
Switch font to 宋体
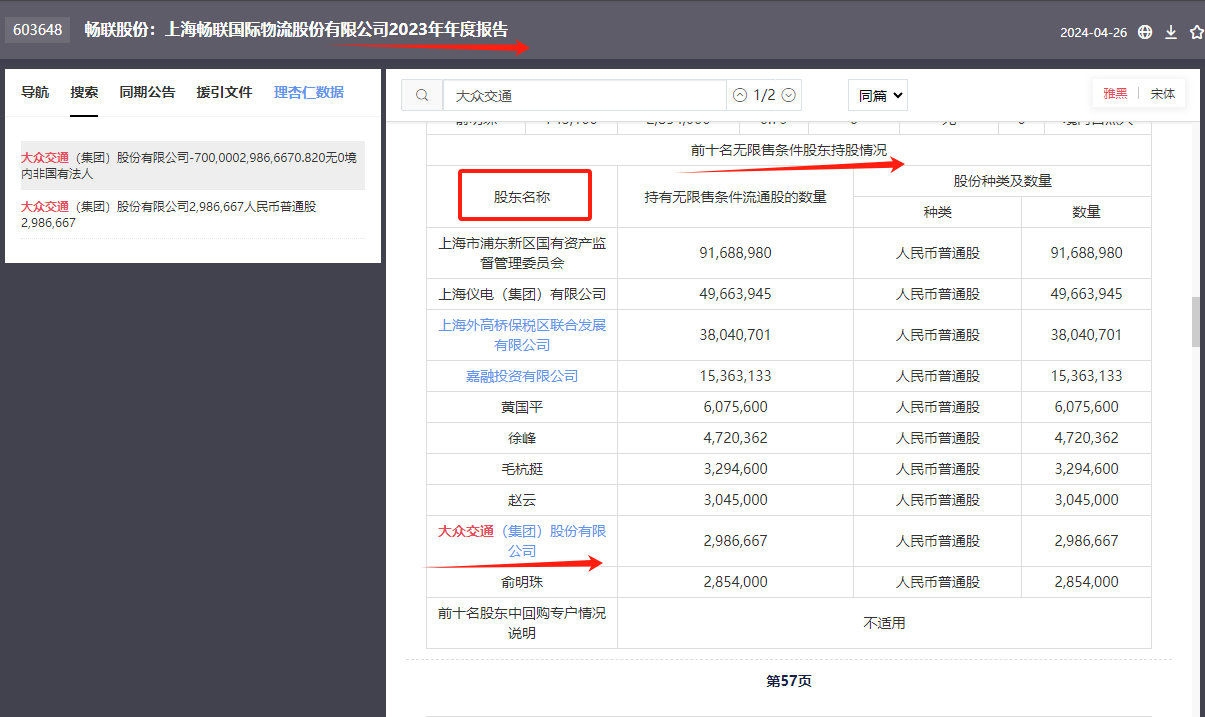coord(1162,93)
